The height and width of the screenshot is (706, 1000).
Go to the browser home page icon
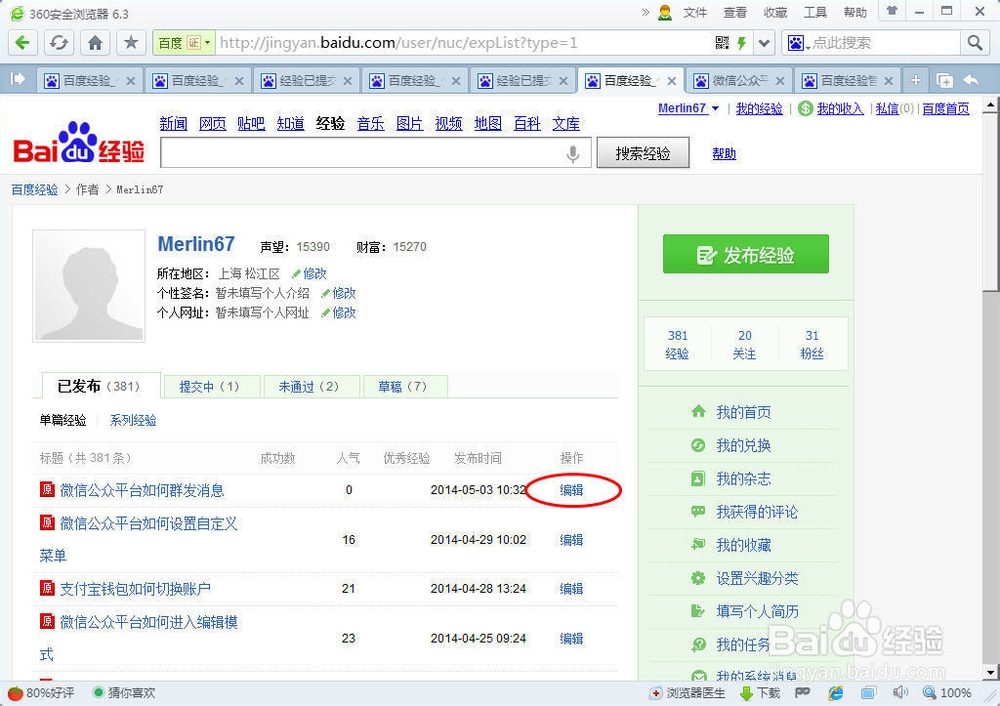[95, 43]
